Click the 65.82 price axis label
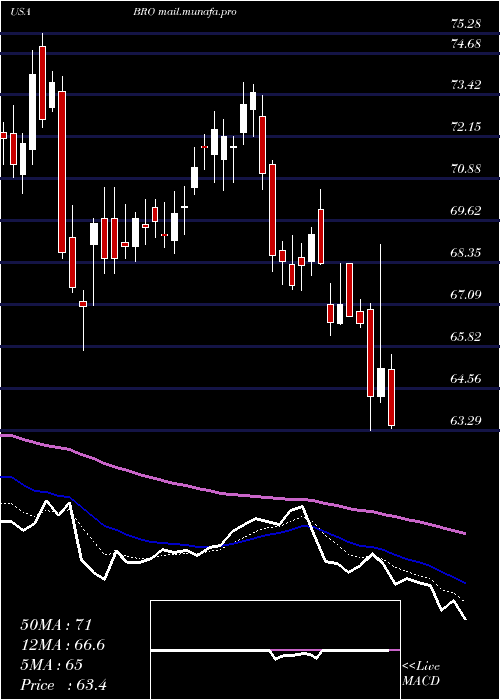 point(466,337)
